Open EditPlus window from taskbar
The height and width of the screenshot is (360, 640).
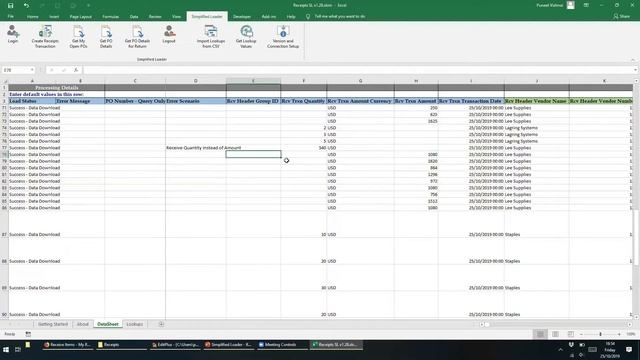(x=175, y=345)
